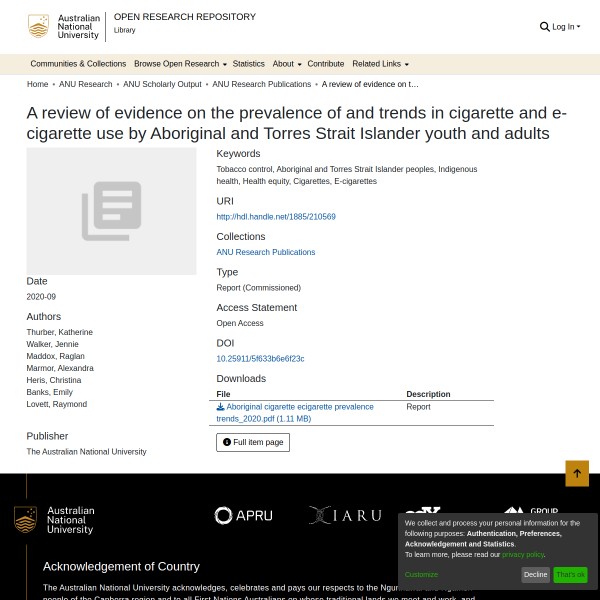Click the green That's ok button
Viewport: 600px width, 600px height.
click(x=570, y=575)
